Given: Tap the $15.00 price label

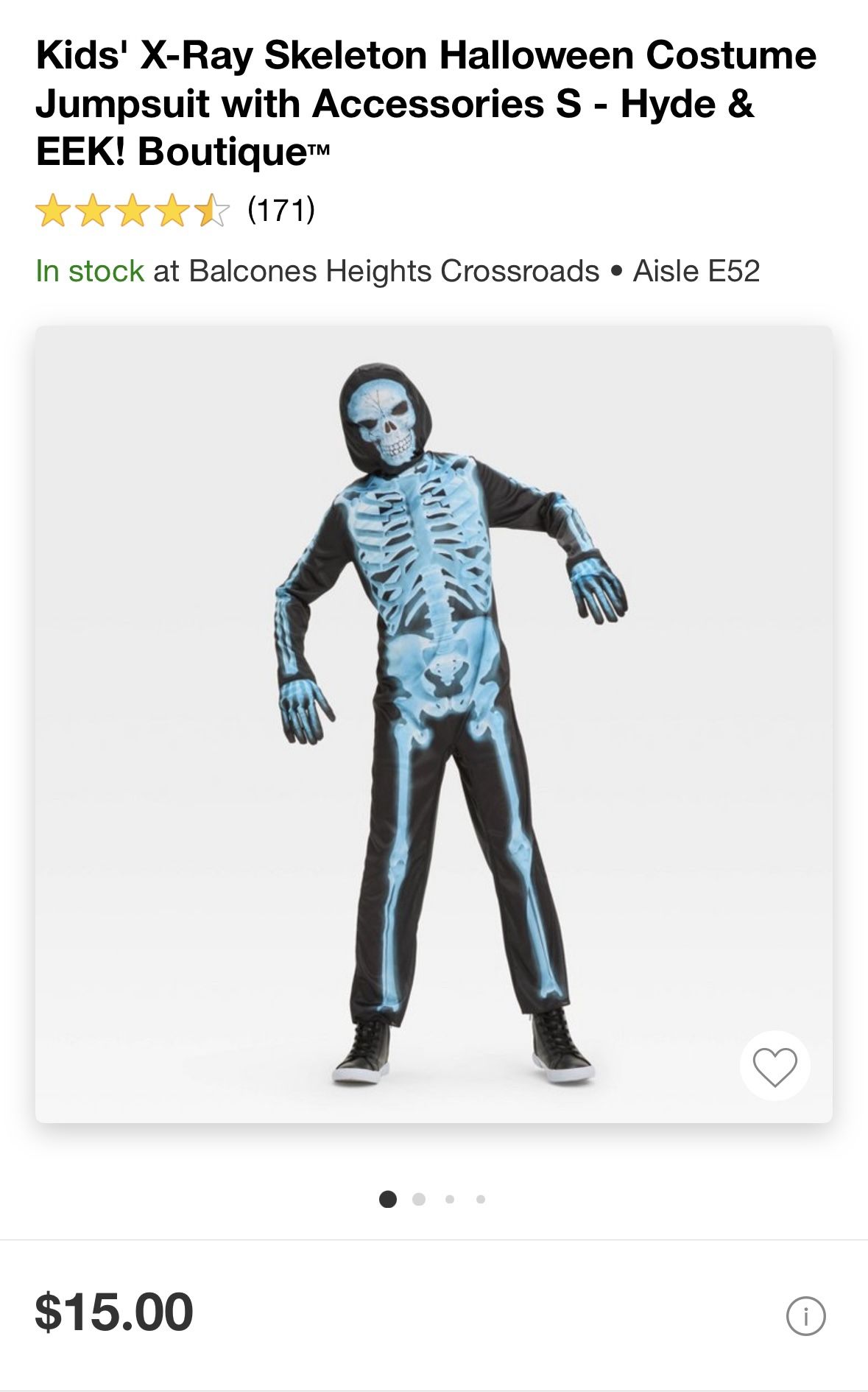Looking at the screenshot, I should click(114, 1312).
